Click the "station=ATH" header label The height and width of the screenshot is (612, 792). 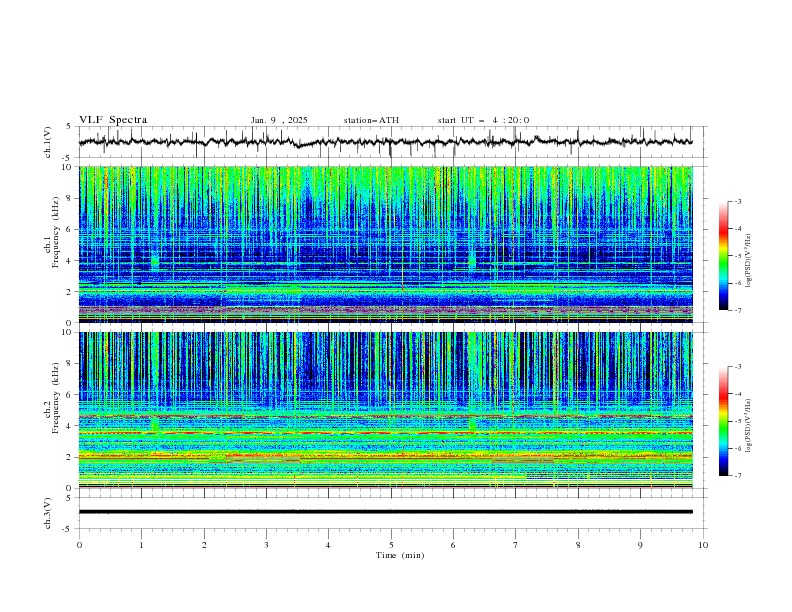click(x=371, y=120)
